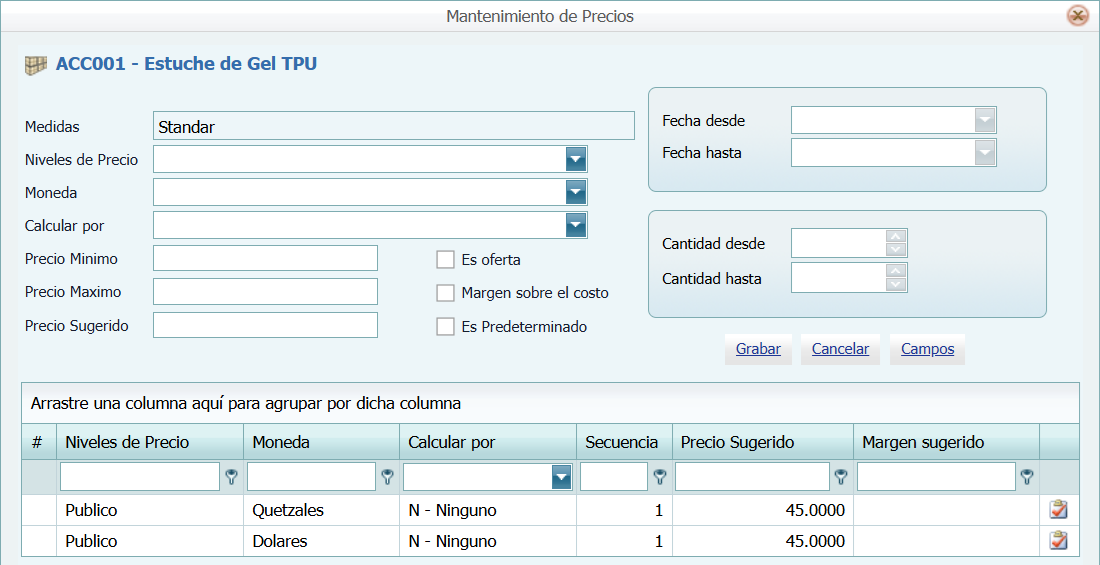Click the Cancelar button
The width and height of the screenshot is (1100, 565).
pyautogui.click(x=840, y=349)
